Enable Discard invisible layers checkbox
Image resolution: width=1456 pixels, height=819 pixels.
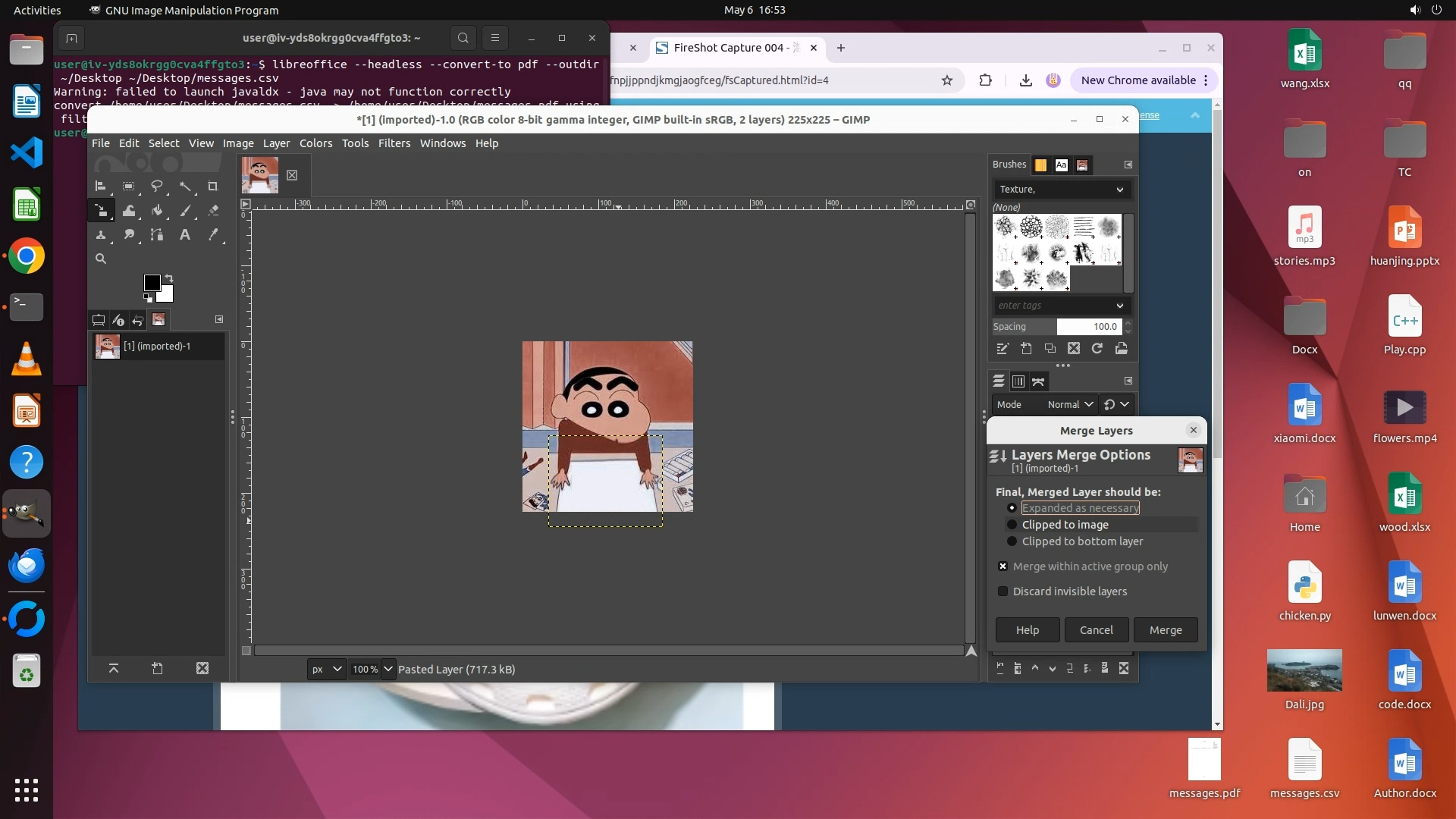tap(1003, 591)
